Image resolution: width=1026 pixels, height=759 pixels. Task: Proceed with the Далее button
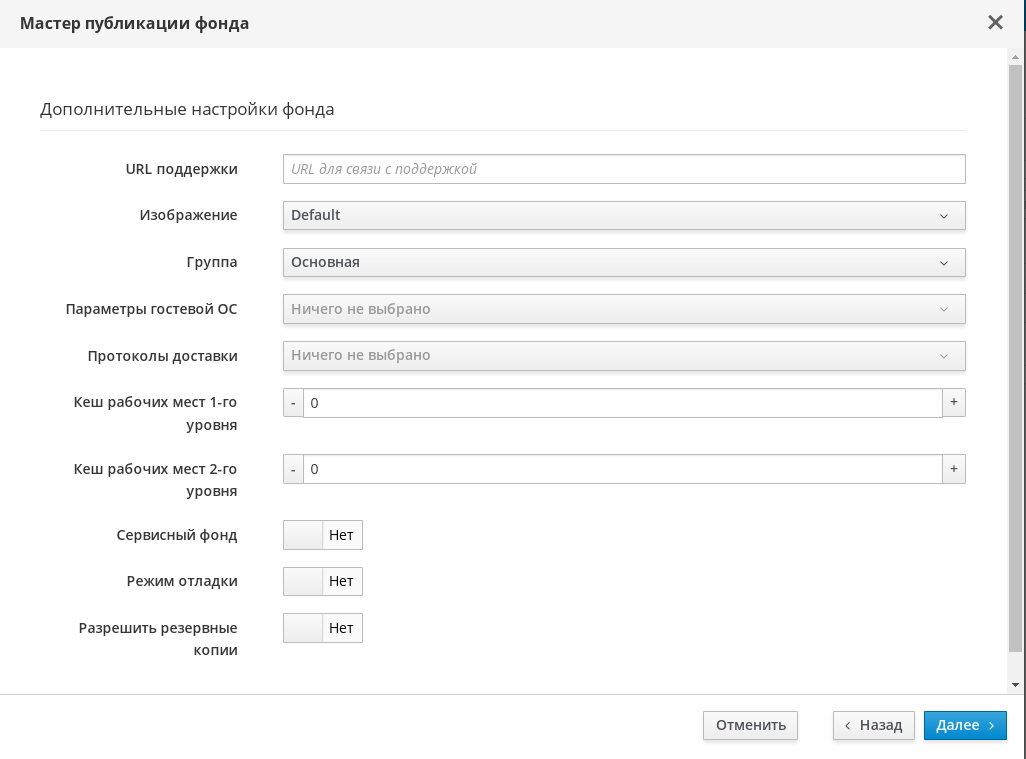(964, 725)
